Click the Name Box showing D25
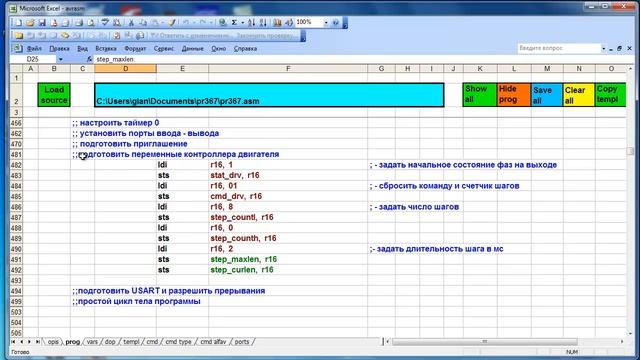Image resolution: width=640 pixels, height=360 pixels. click(33, 59)
